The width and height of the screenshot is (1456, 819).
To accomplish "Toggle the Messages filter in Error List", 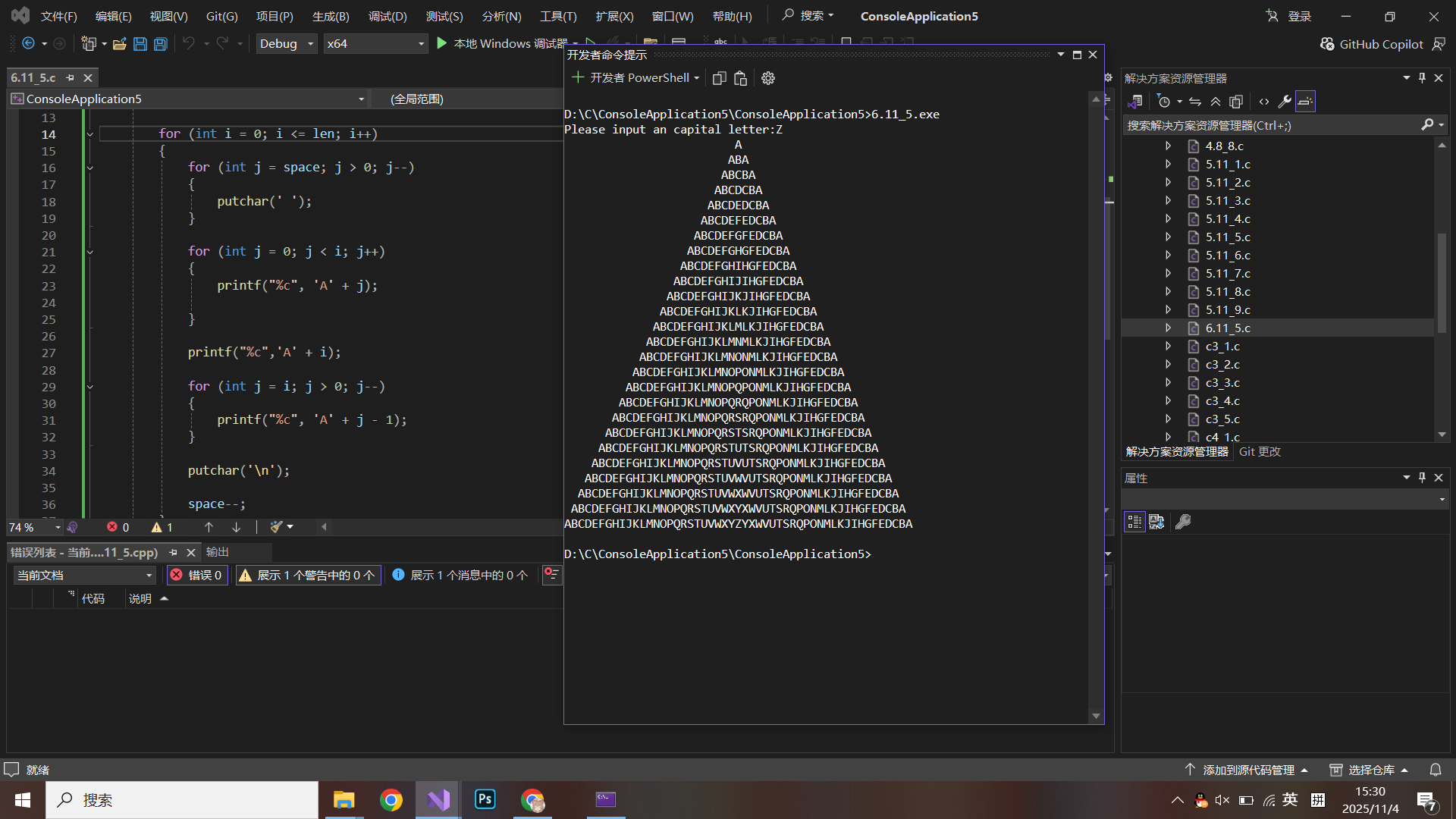I will pos(460,576).
